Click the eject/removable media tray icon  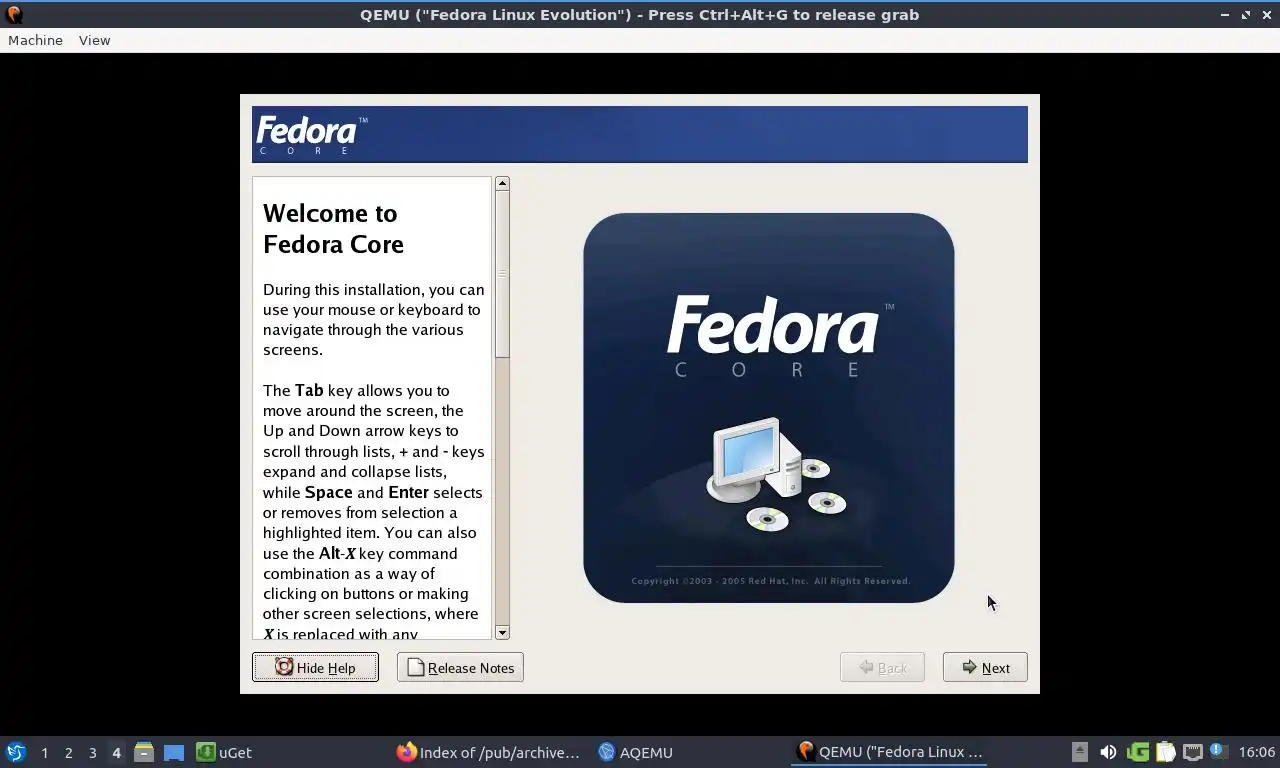(1079, 752)
